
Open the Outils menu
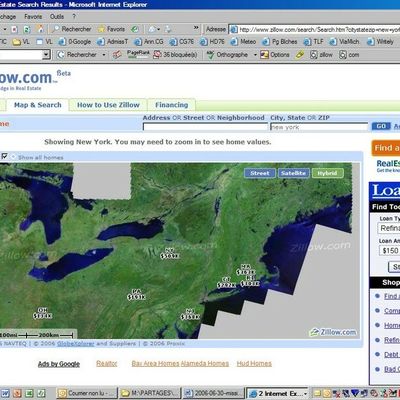click(x=57, y=16)
